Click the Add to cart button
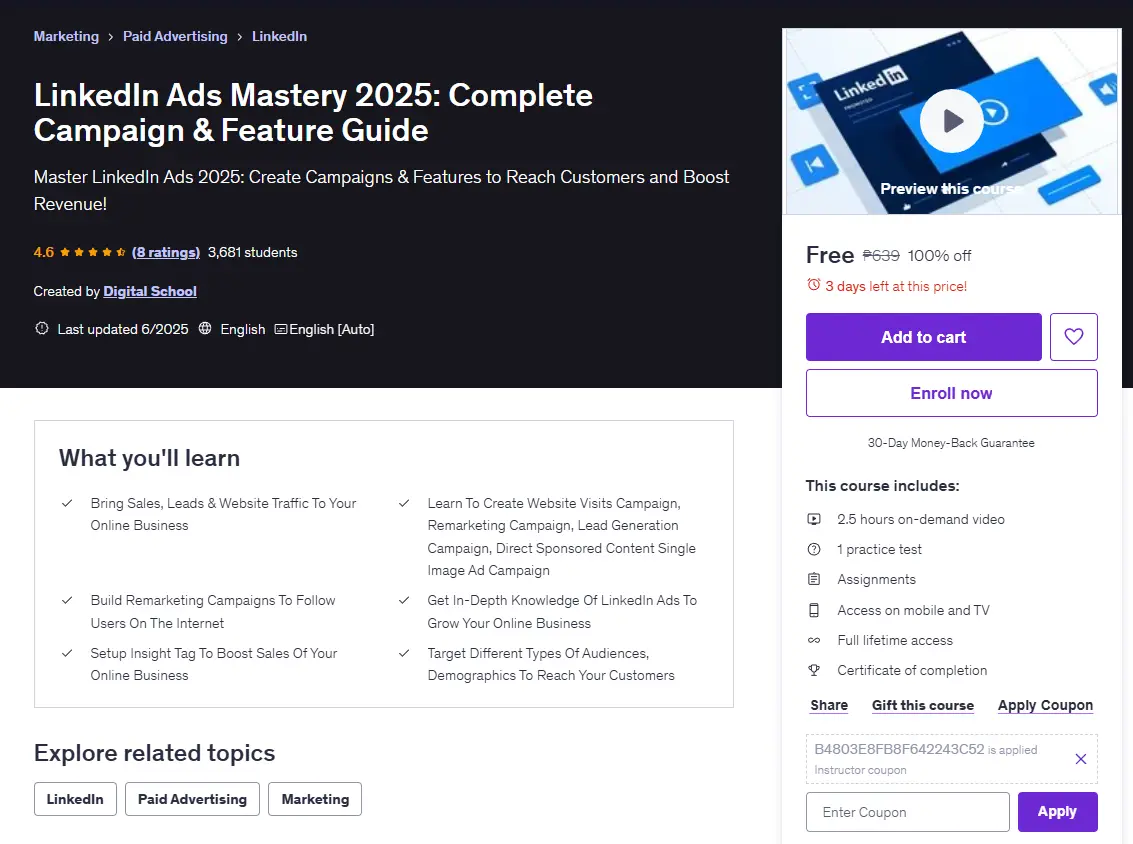The height and width of the screenshot is (844, 1133). click(x=923, y=337)
